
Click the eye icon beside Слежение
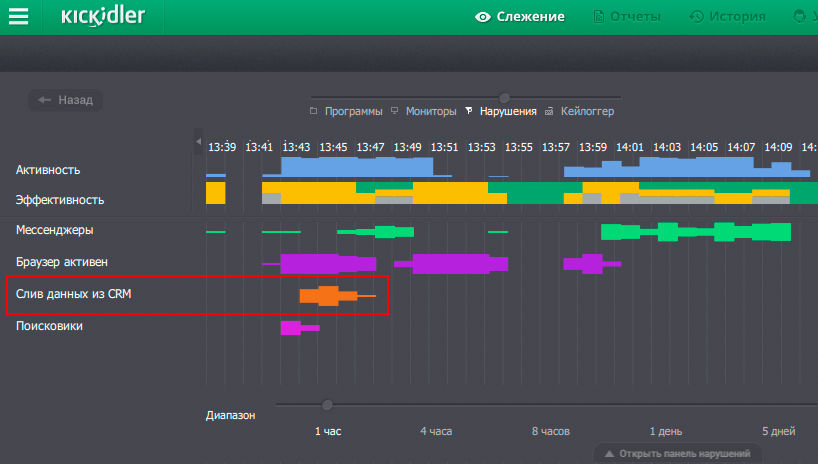coord(483,17)
